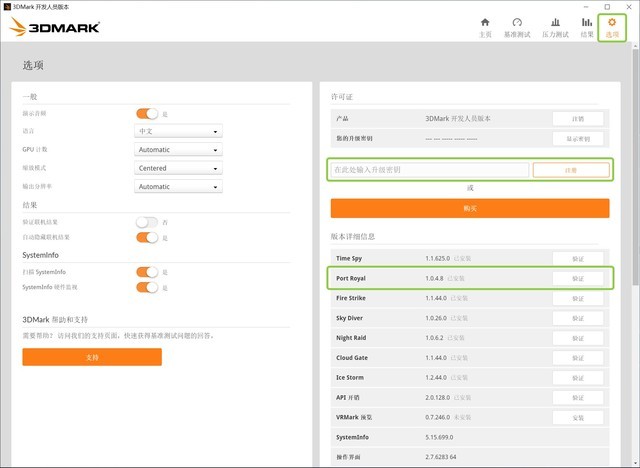Screen dimensions: 640x468
Task: Click the 许可证 license section heading
Action: pyautogui.click(x=342, y=97)
